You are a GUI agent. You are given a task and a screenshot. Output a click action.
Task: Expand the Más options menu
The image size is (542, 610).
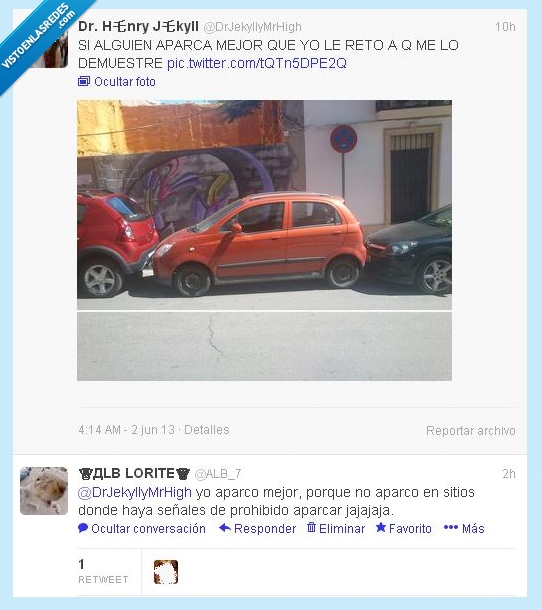(473, 528)
